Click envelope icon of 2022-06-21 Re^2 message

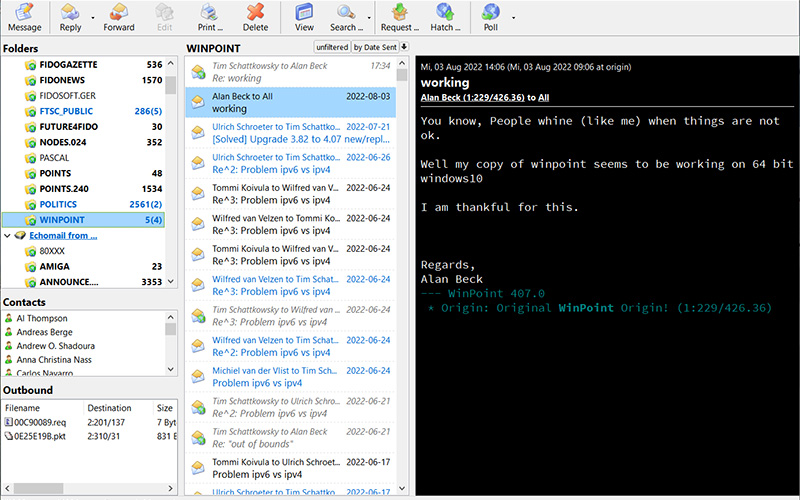(x=198, y=407)
